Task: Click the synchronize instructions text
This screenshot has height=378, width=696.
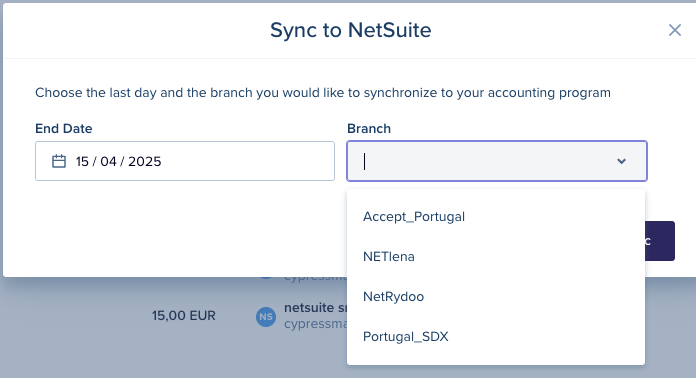Action: click(x=323, y=93)
